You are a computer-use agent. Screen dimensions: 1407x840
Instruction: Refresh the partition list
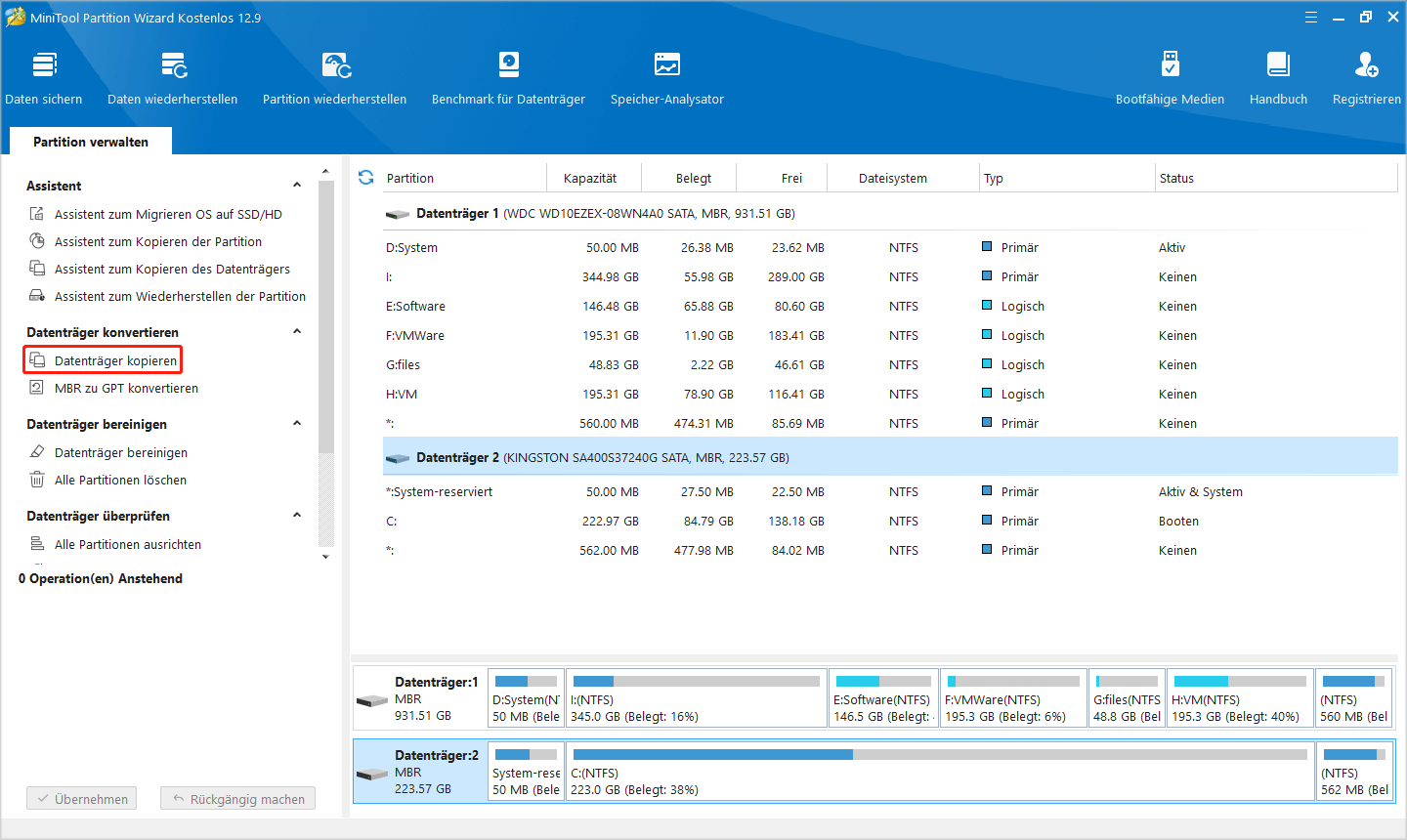click(365, 178)
